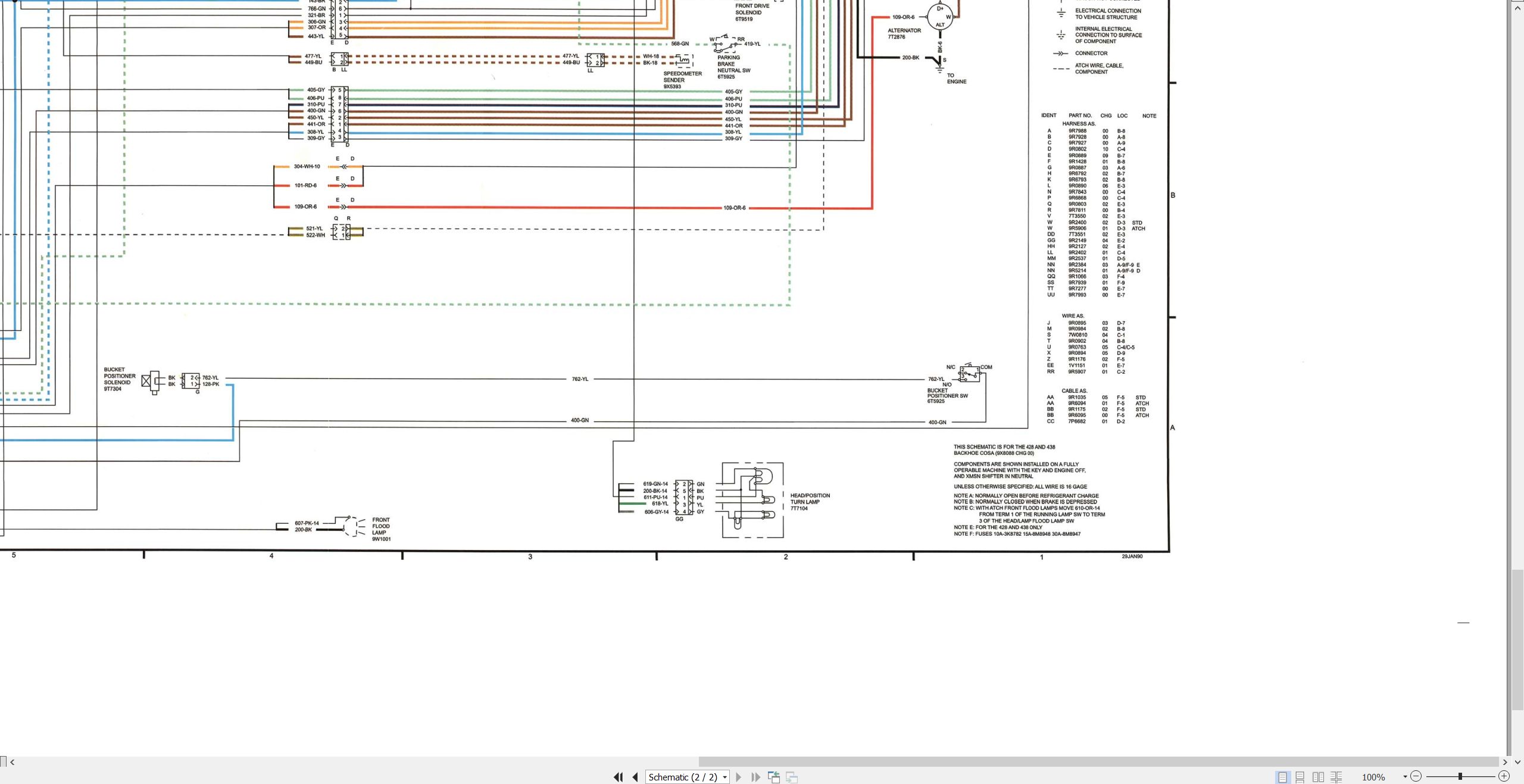Click the scroll right arrow
The image size is (1524, 784).
click(1506, 762)
